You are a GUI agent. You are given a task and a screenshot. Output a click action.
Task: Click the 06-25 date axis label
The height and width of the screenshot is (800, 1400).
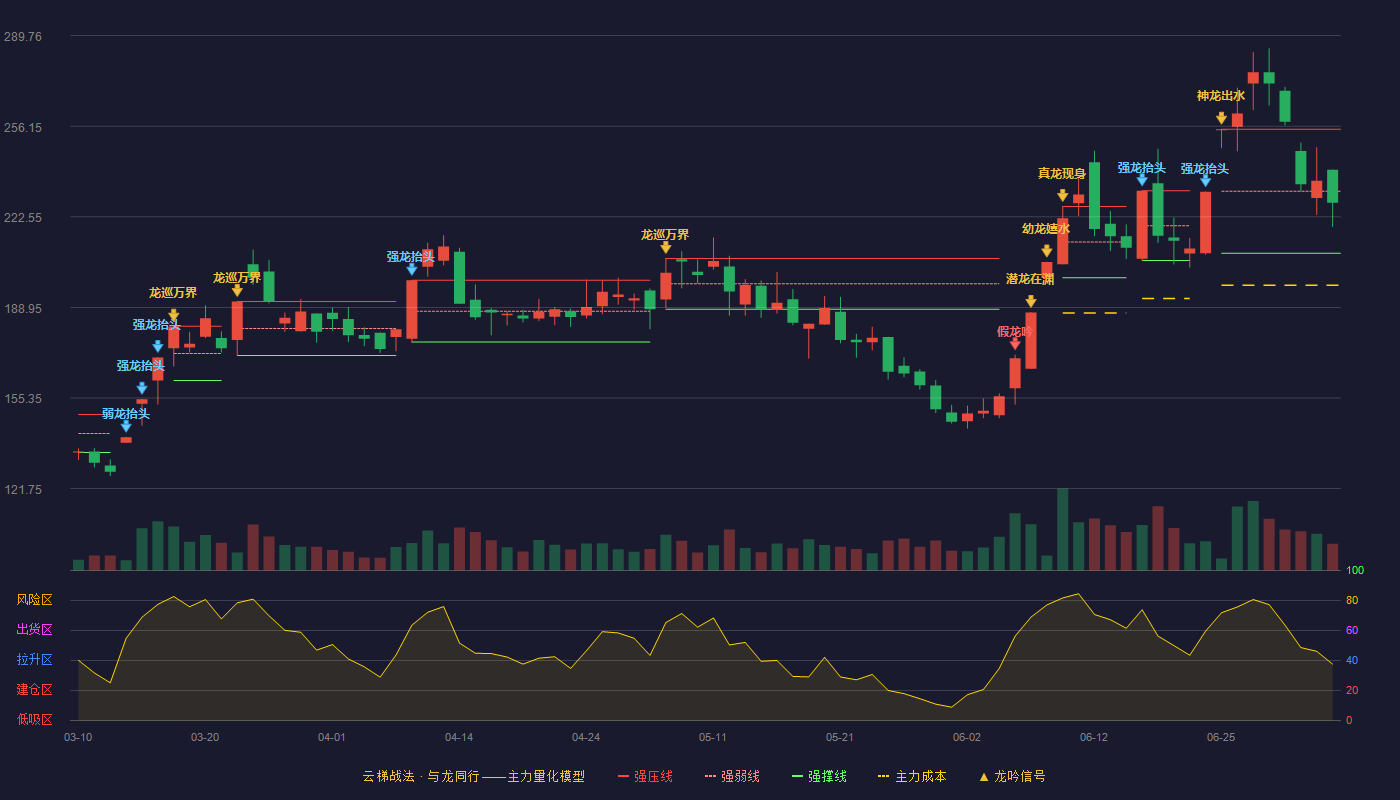pyautogui.click(x=1221, y=737)
